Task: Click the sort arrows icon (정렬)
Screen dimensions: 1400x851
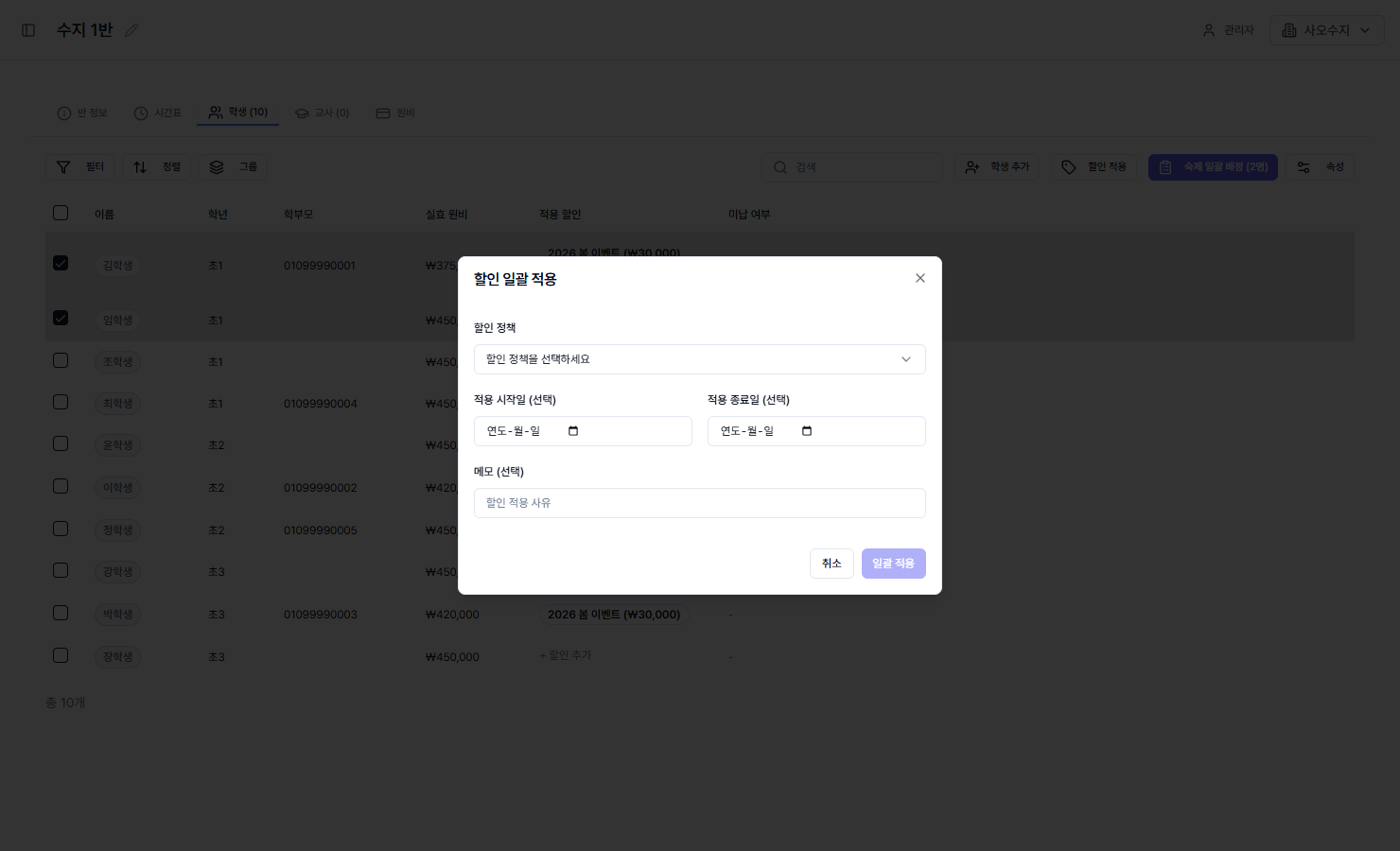Action: coord(140,167)
